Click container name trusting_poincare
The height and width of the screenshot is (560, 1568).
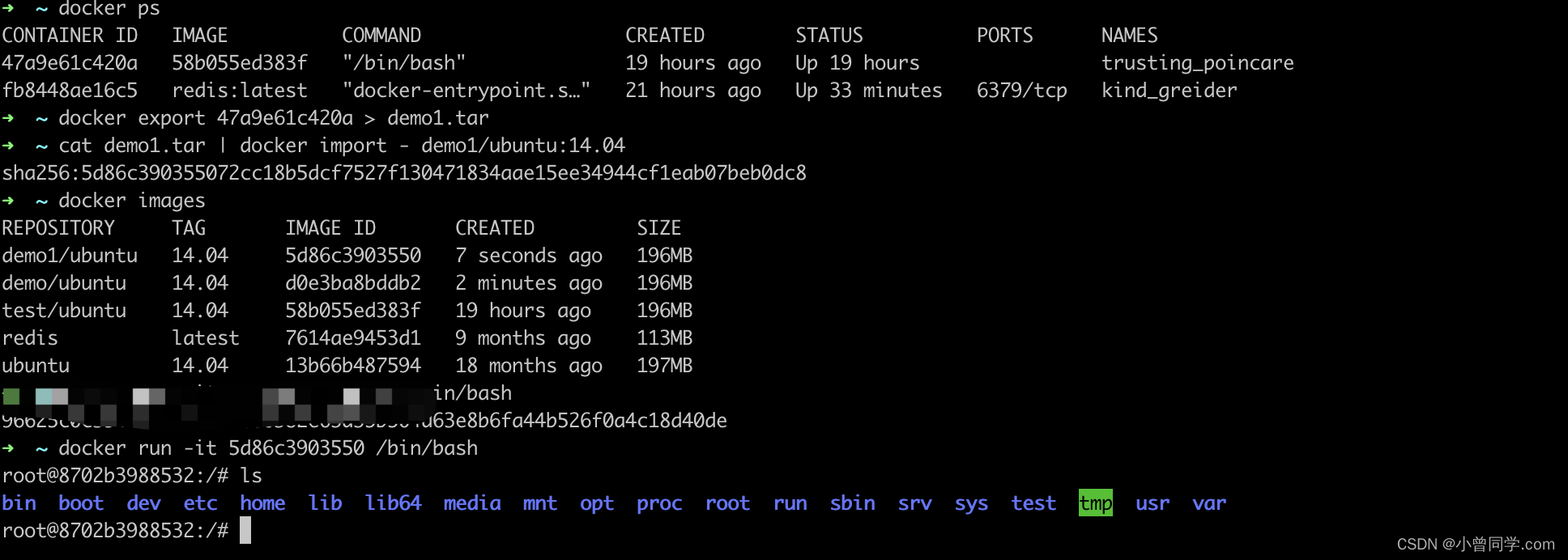[x=1197, y=63]
